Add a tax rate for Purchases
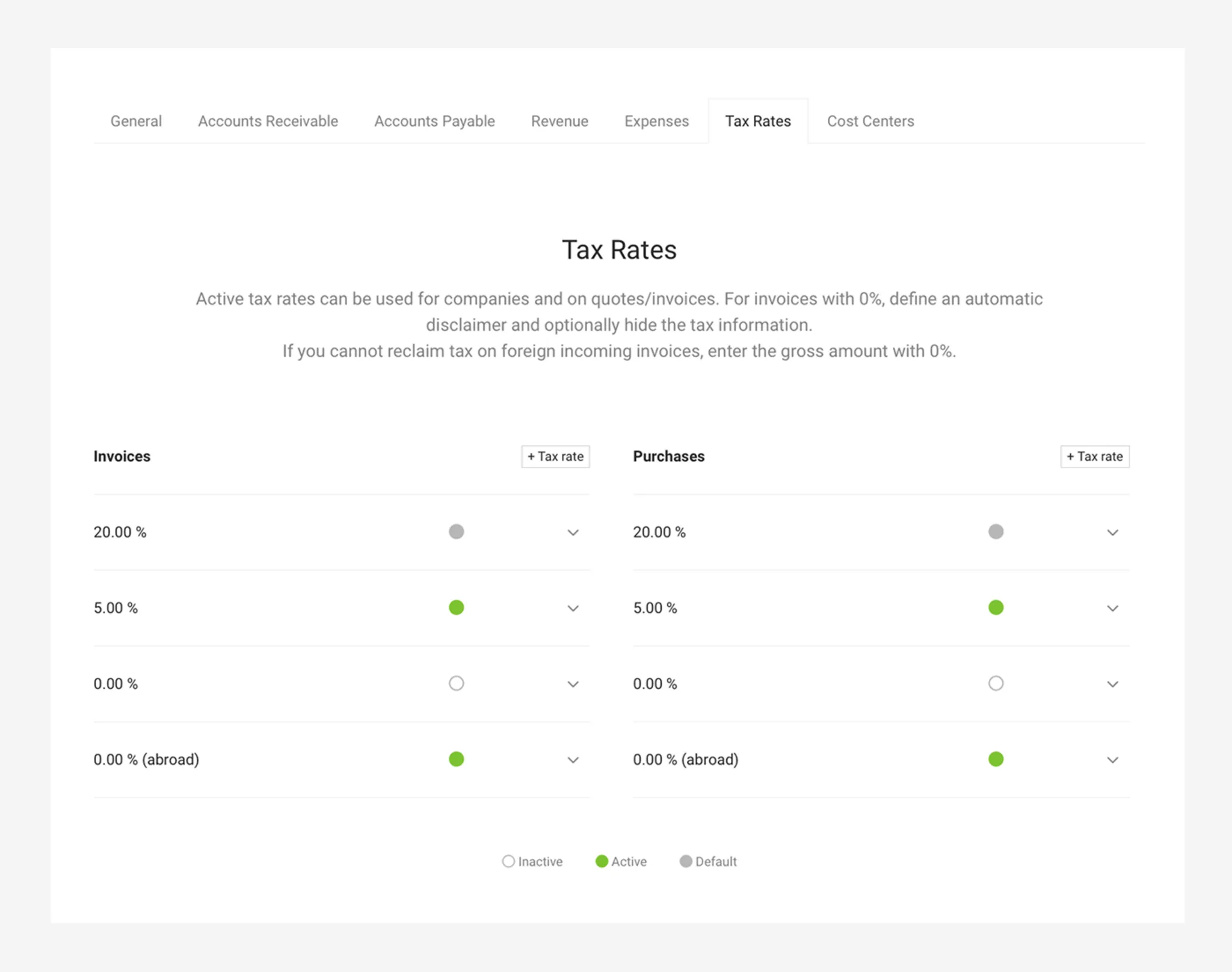Image resolution: width=1232 pixels, height=972 pixels. coord(1095,457)
